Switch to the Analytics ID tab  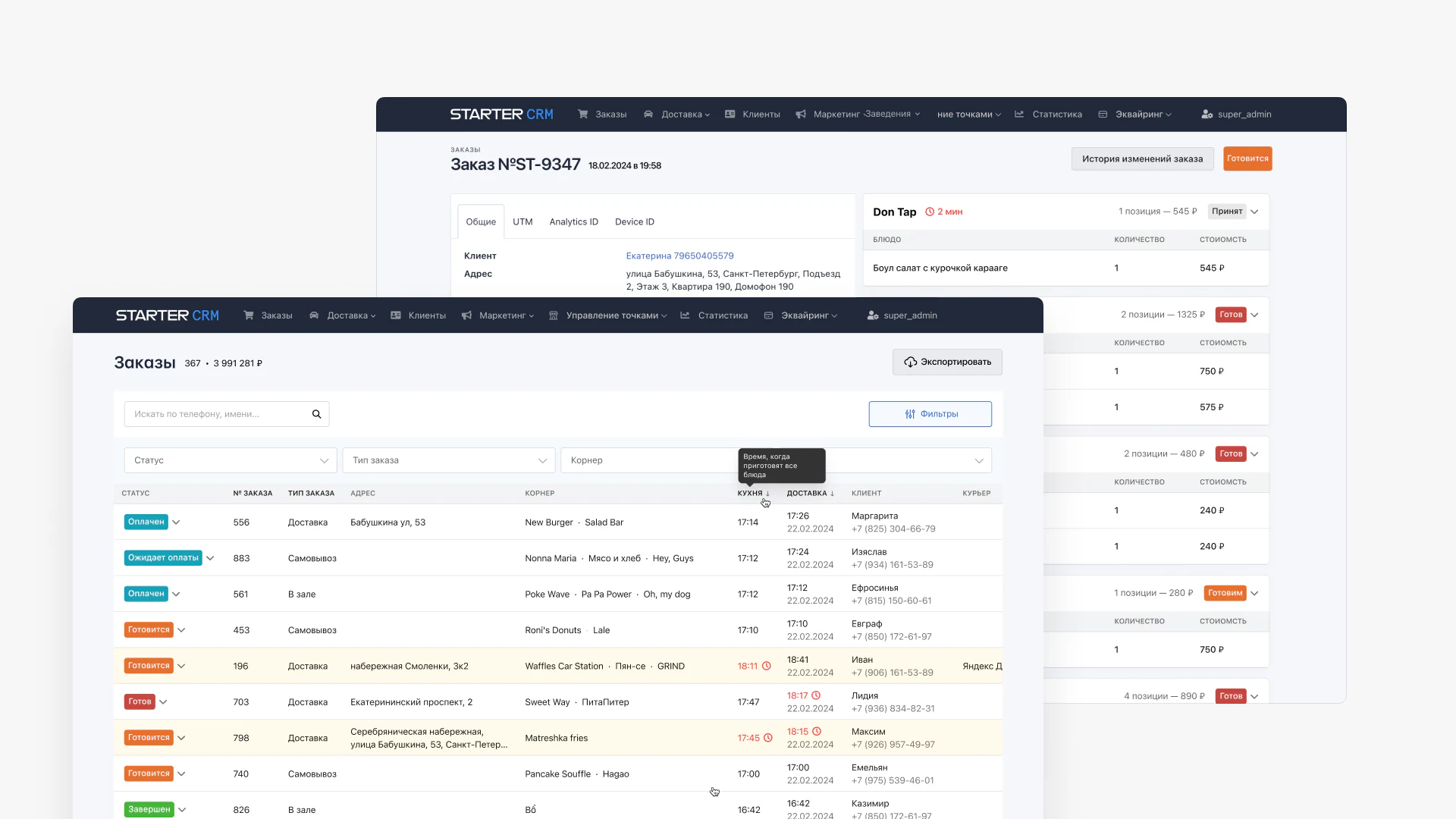[x=573, y=222]
